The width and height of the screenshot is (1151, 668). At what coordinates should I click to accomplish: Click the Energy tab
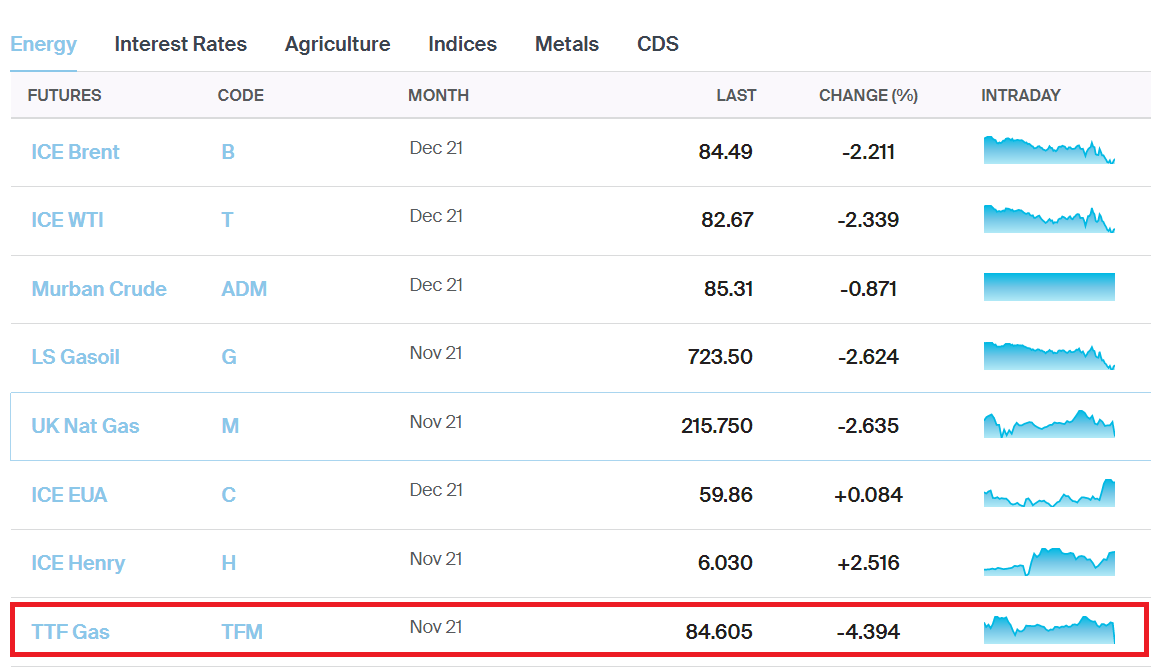coord(43,44)
